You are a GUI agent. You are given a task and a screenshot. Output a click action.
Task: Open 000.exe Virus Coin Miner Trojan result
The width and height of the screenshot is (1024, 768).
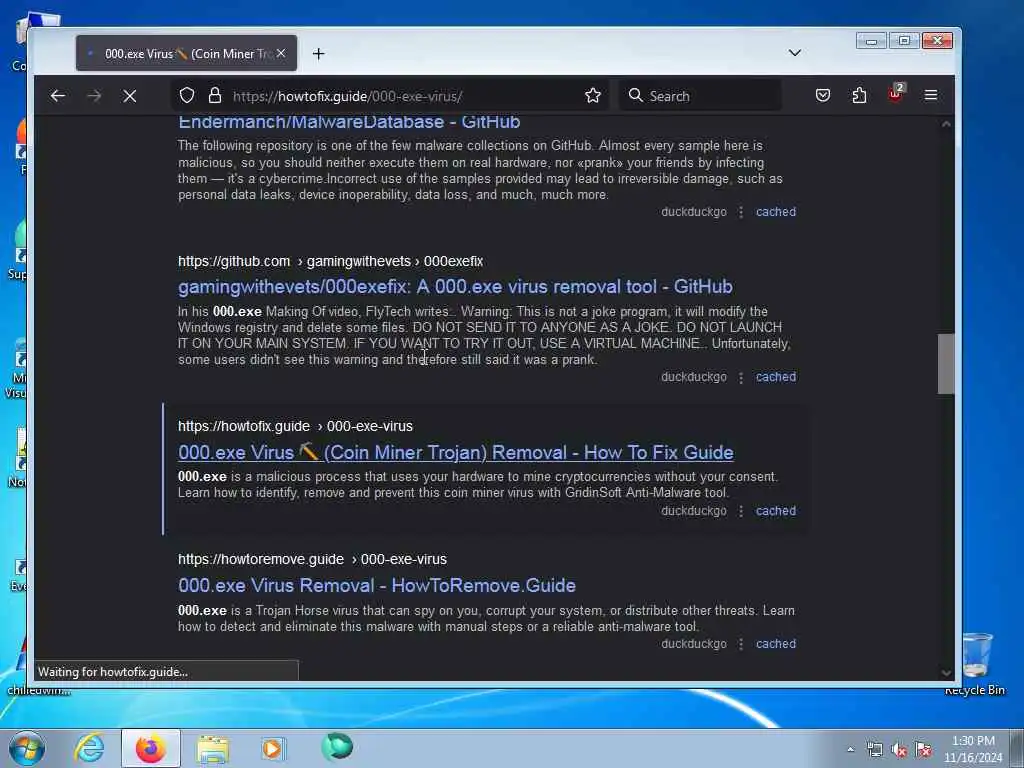click(456, 453)
